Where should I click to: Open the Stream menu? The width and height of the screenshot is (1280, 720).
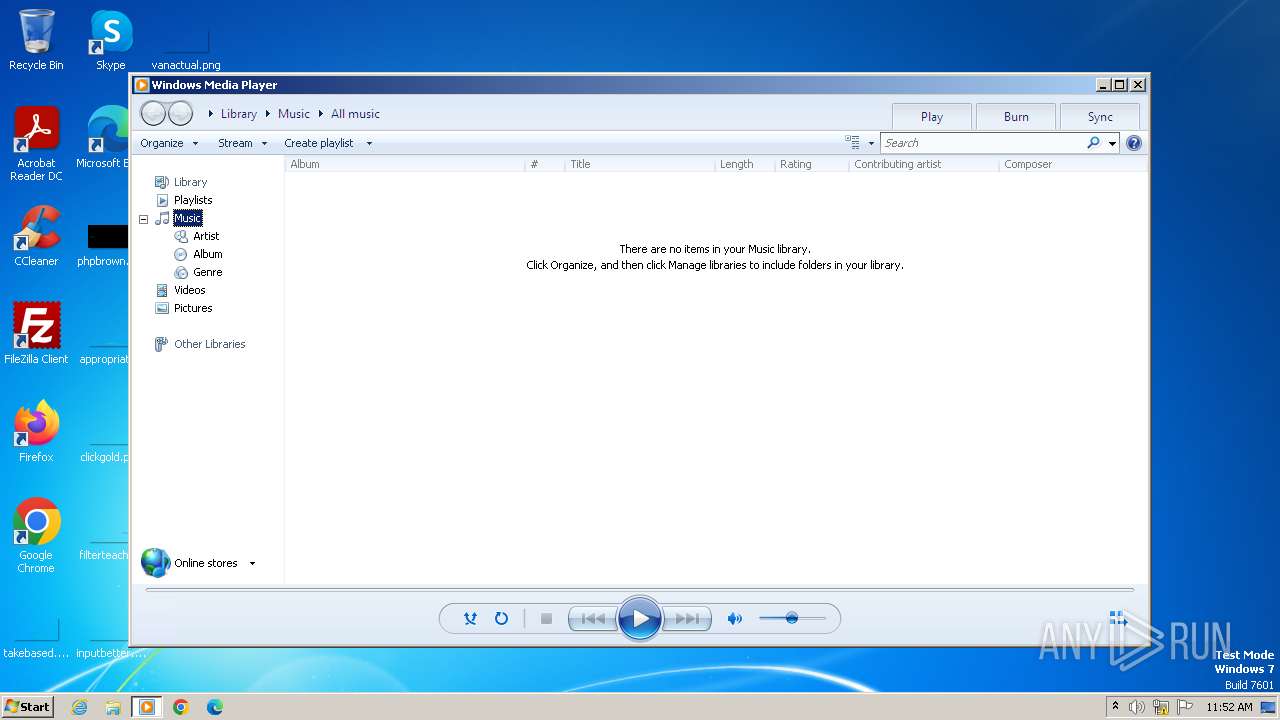tap(243, 143)
